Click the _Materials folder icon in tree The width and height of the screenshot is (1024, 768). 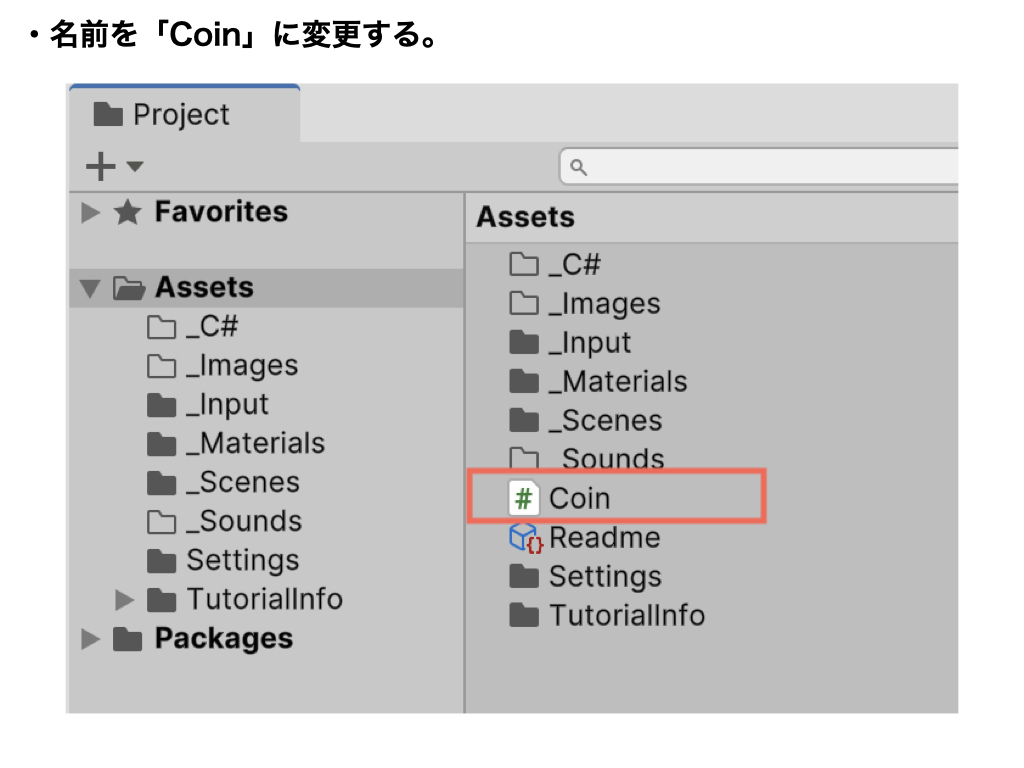[x=161, y=444]
